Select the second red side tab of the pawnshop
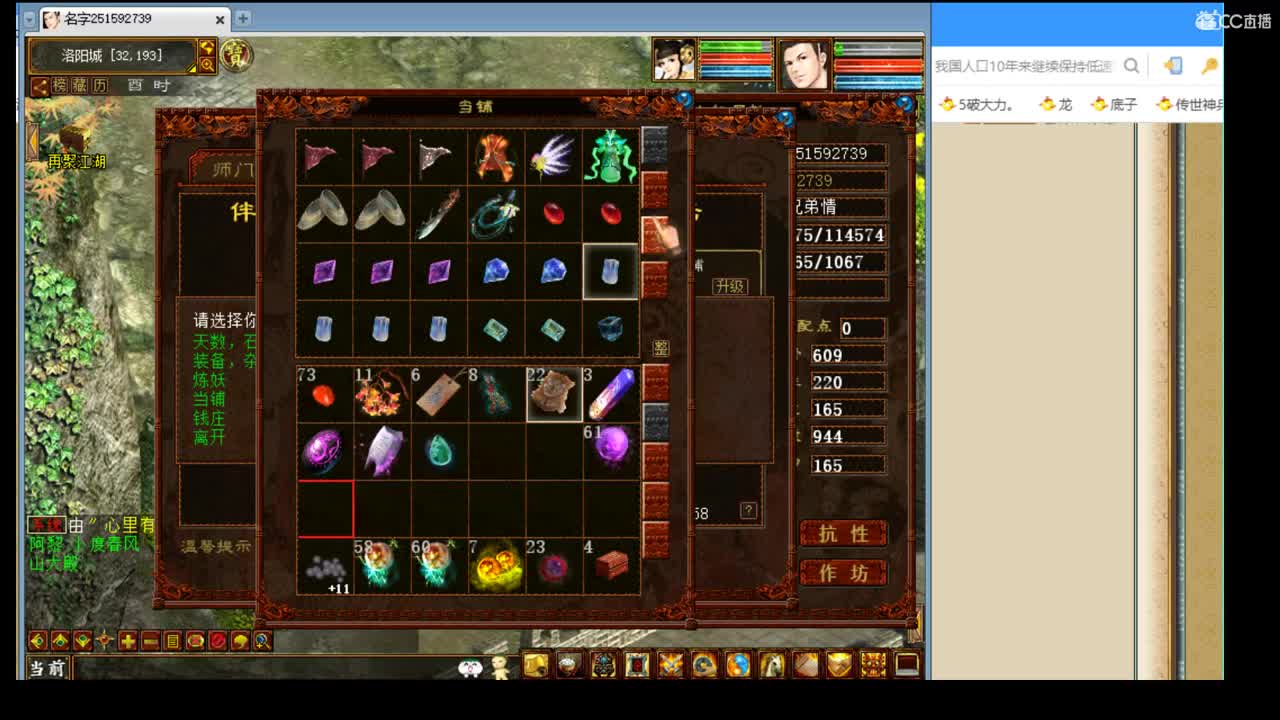The width and height of the screenshot is (1280, 720). pyautogui.click(x=655, y=235)
